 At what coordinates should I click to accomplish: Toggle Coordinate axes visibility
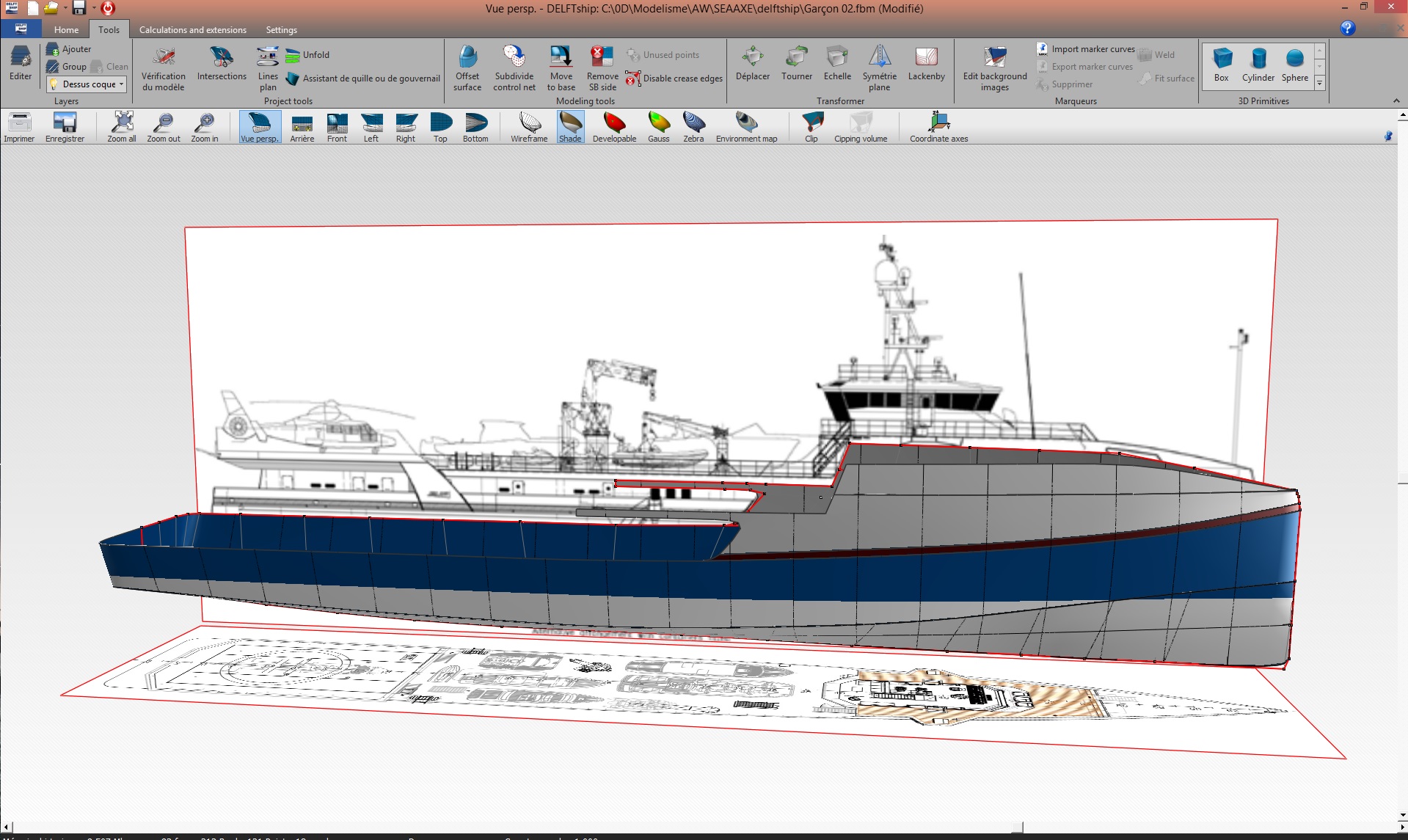tap(938, 123)
